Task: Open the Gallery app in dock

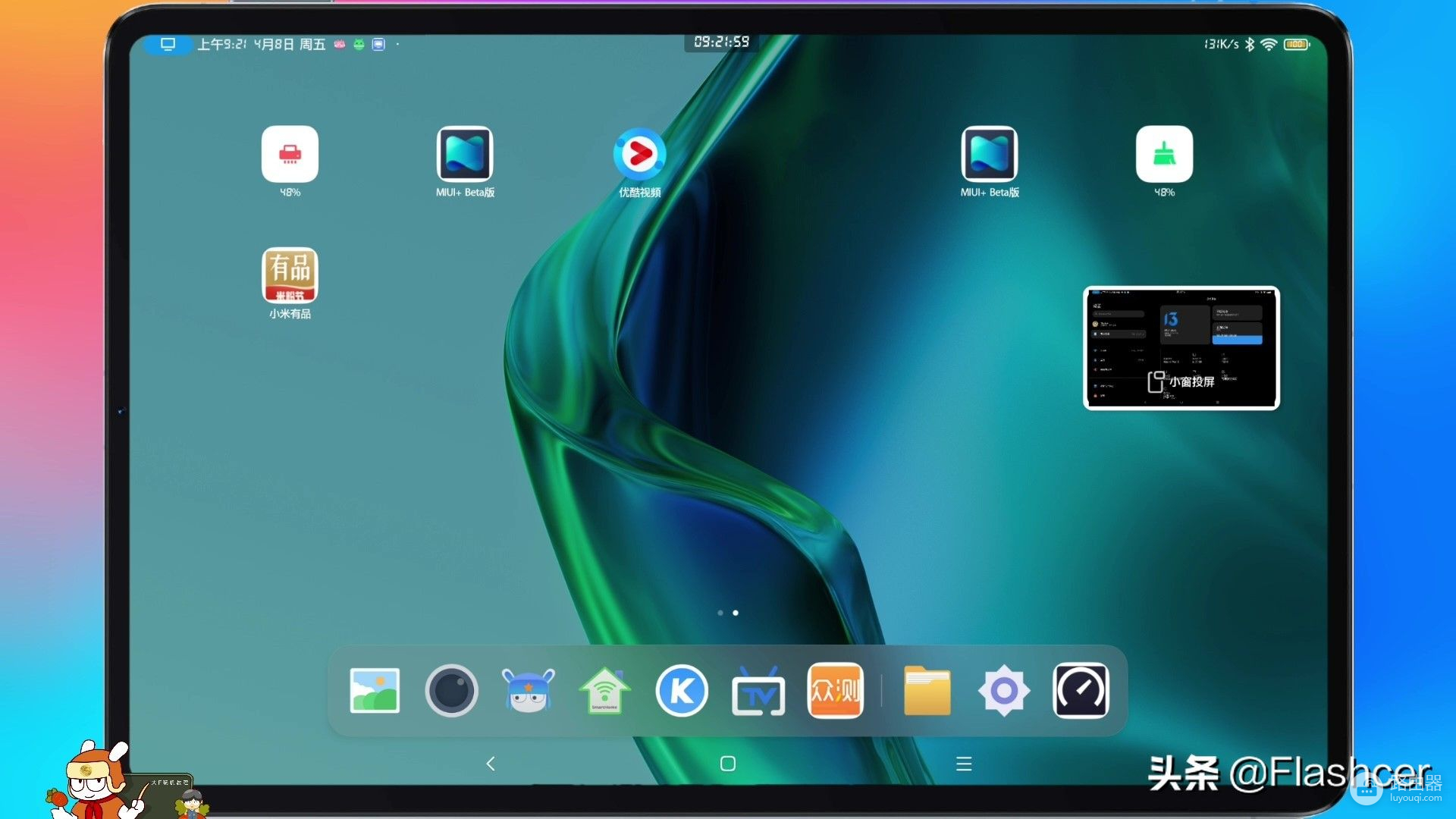Action: (375, 690)
